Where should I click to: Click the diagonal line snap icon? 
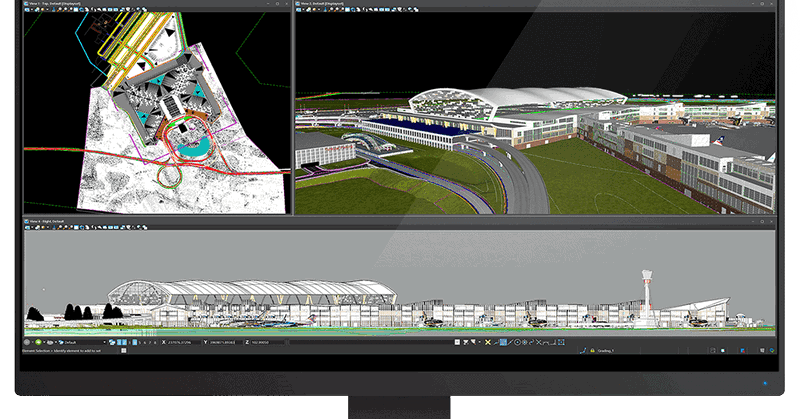(x=511, y=342)
